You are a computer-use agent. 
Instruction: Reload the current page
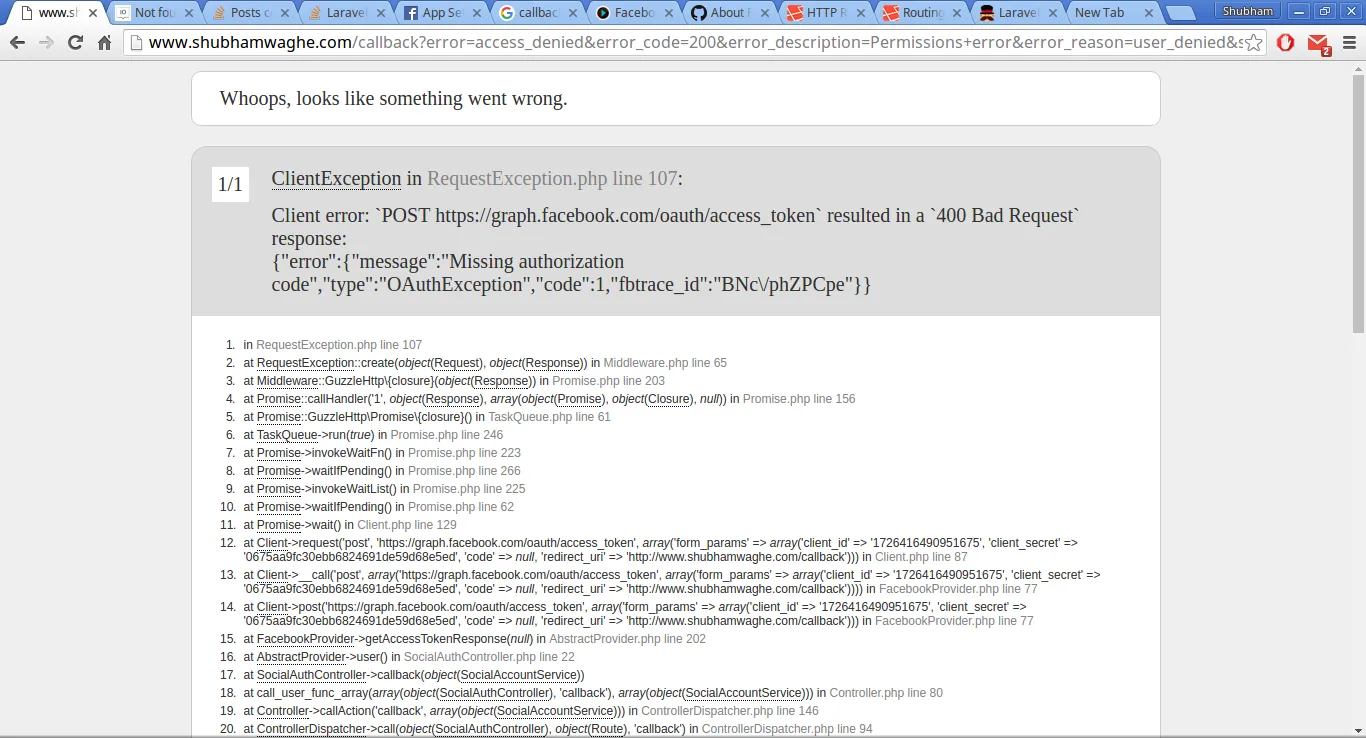coord(75,43)
